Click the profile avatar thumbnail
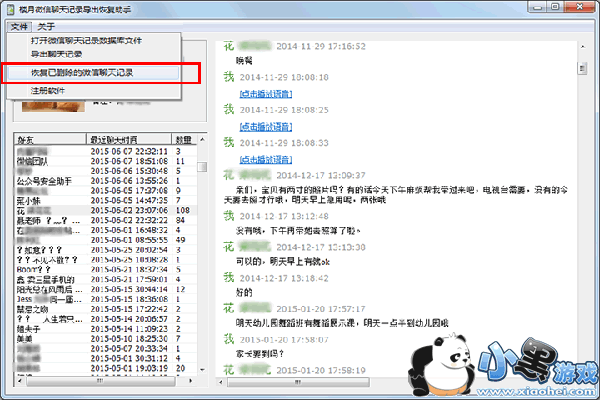600x400 pixels. coord(53,106)
